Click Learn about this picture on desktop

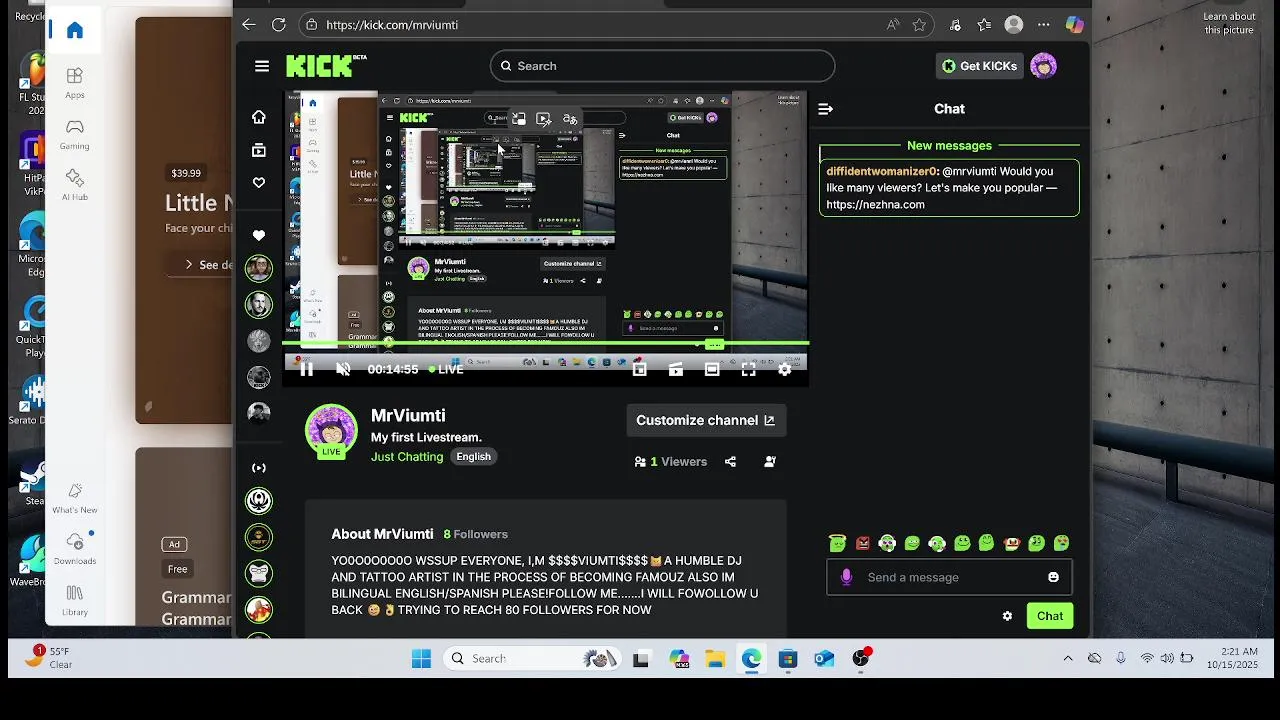1229,23
